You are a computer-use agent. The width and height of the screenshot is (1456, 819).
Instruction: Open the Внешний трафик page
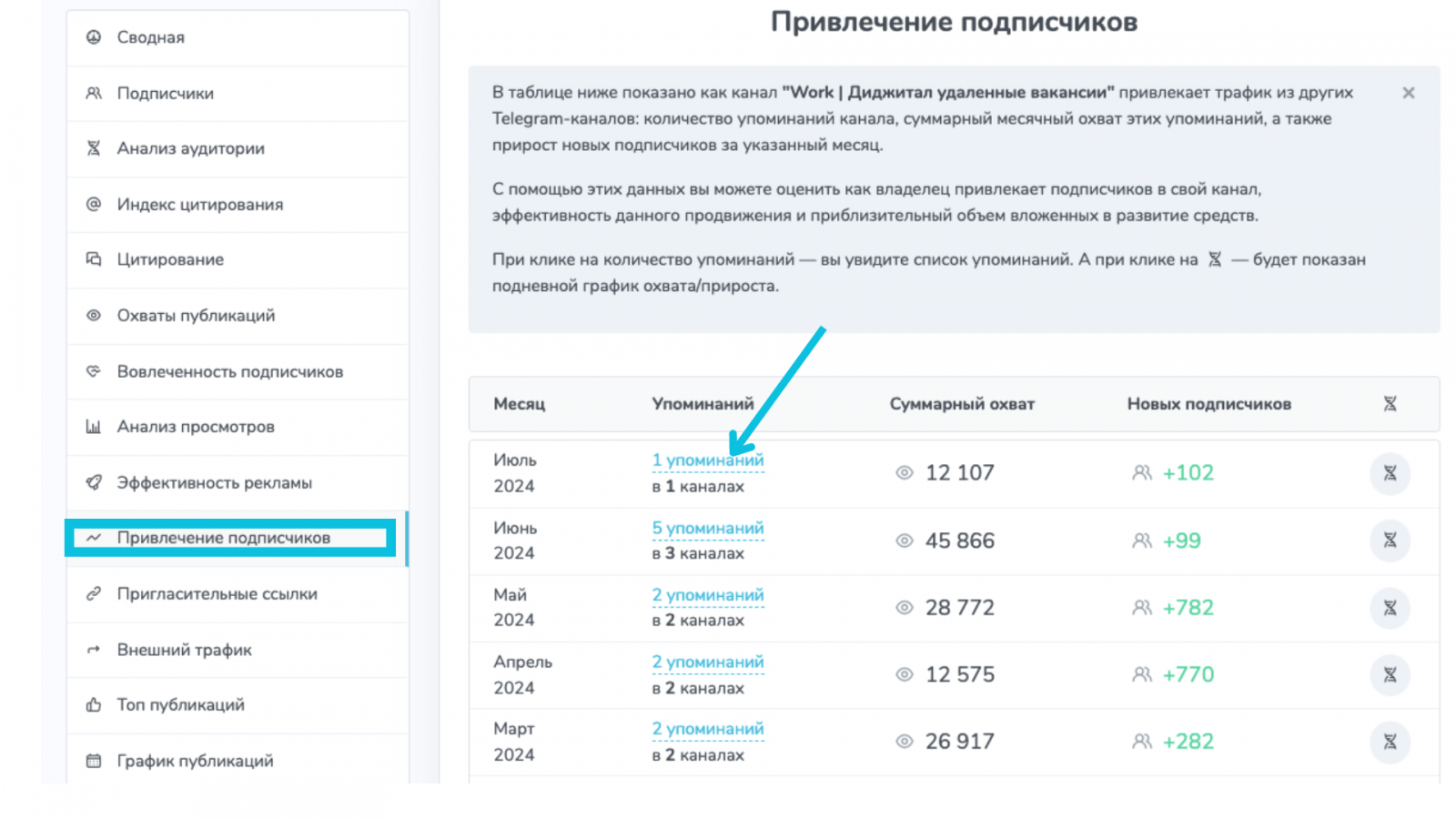tap(184, 650)
